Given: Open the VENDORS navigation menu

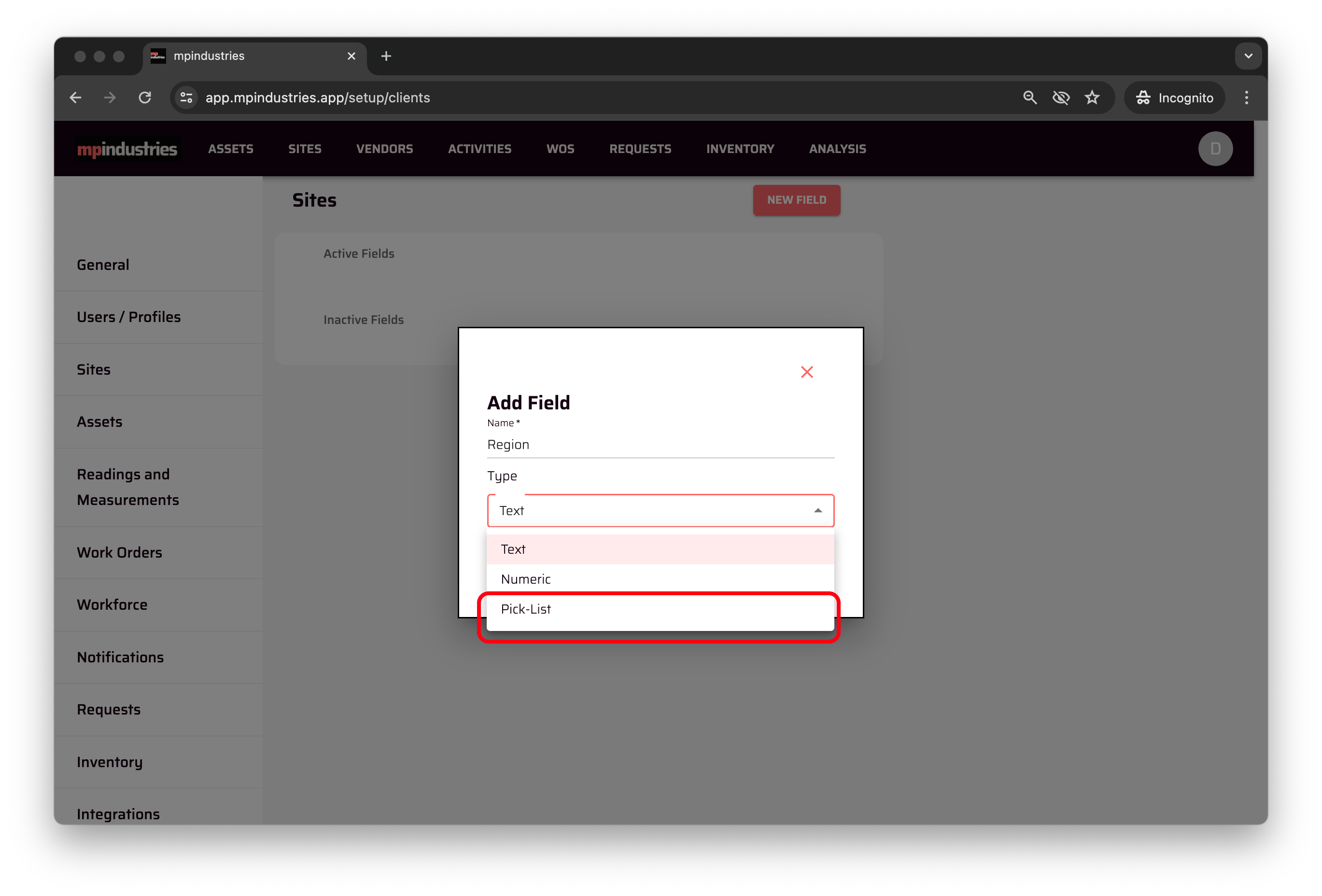Looking at the screenshot, I should point(384,149).
